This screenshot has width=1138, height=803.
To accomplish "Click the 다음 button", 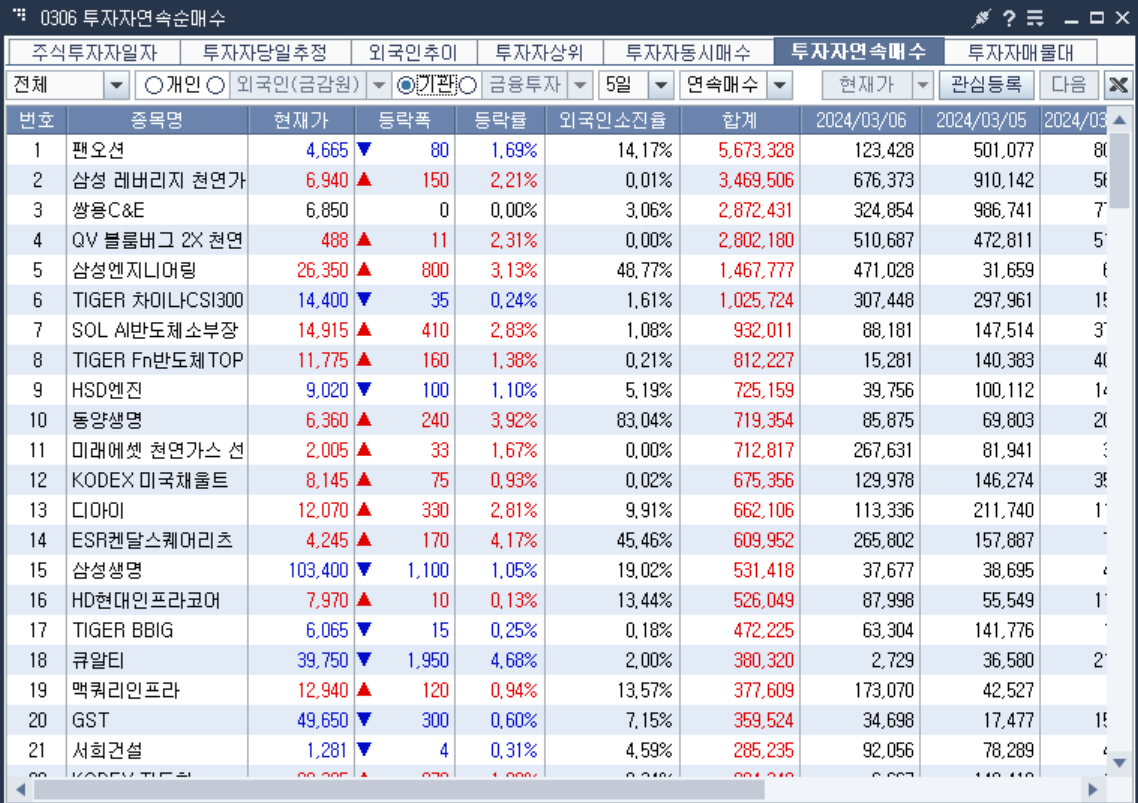I will tap(1068, 86).
